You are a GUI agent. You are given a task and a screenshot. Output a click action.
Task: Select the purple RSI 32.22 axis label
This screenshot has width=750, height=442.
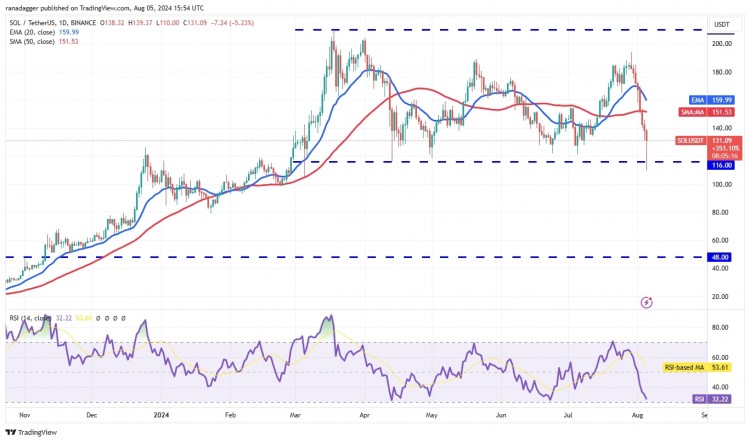pyautogui.click(x=713, y=399)
